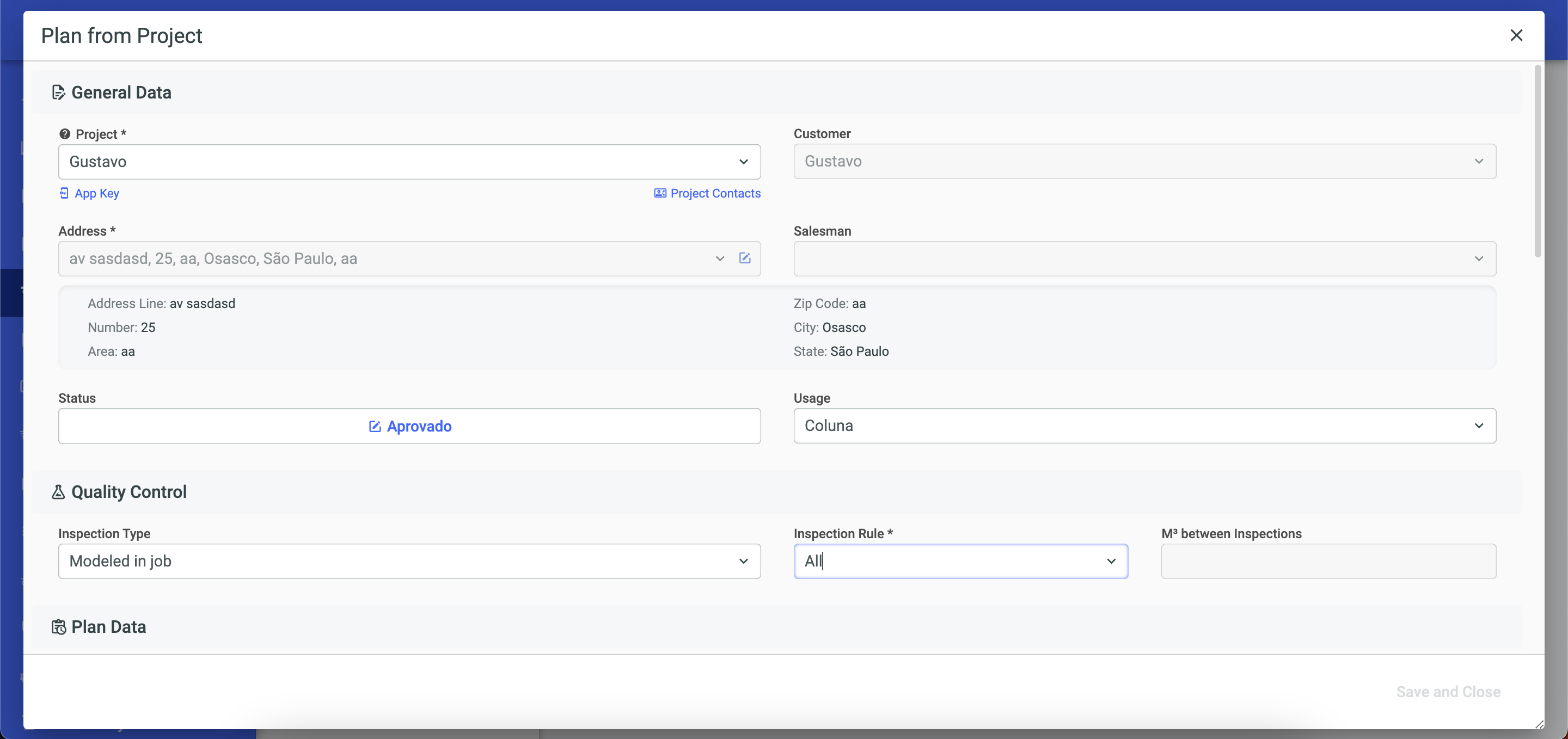Click the dialog's vertical scrollbar
The height and width of the screenshot is (739, 1568).
coord(1538,161)
